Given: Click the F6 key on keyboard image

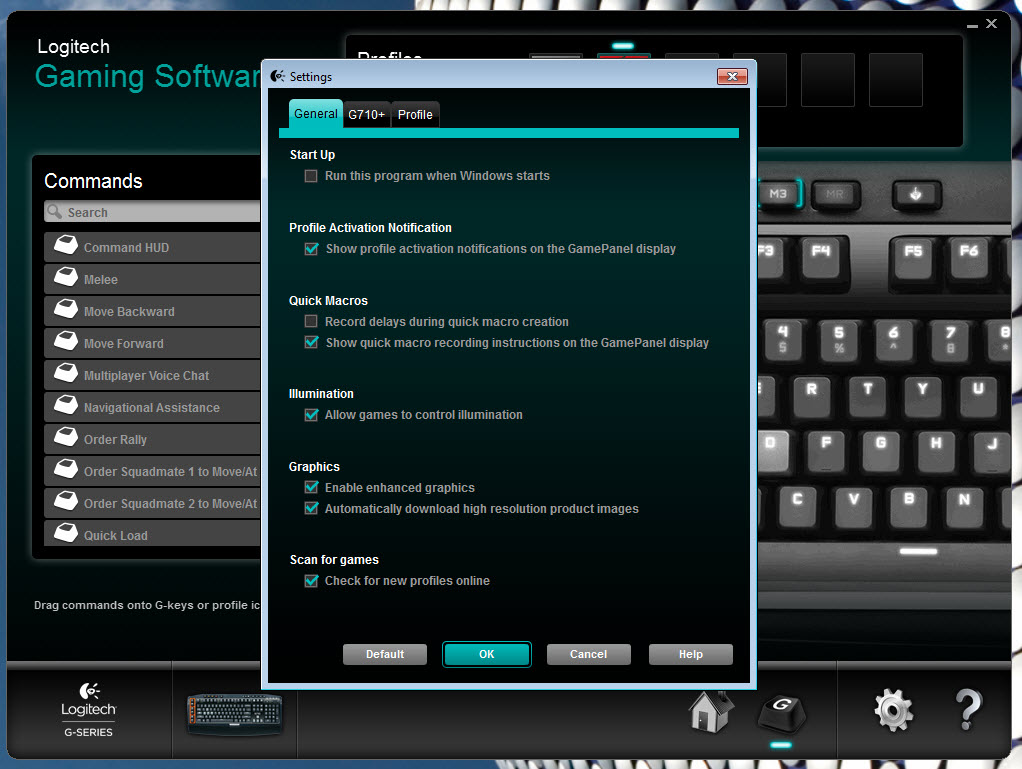Looking at the screenshot, I should click(969, 257).
